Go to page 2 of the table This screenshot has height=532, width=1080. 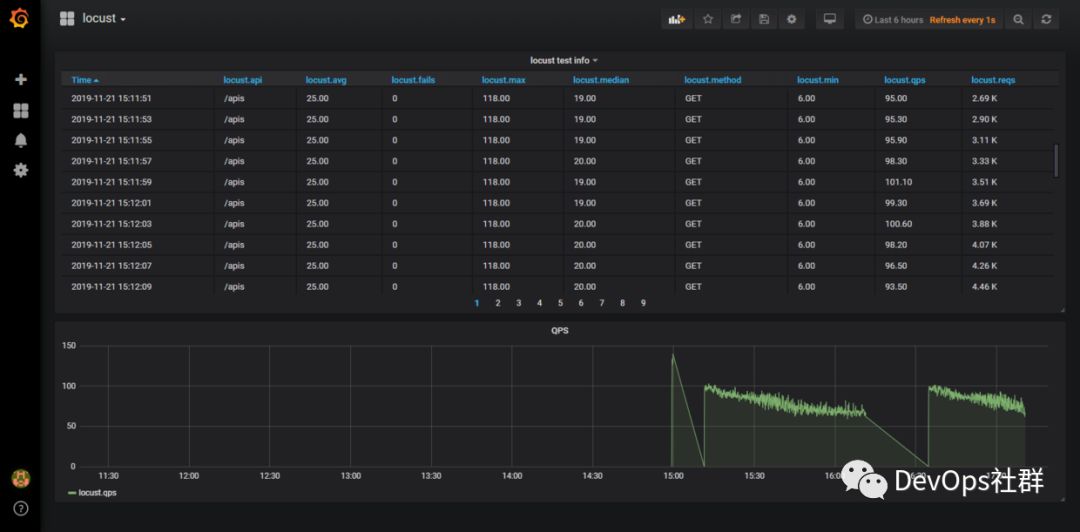(x=497, y=303)
